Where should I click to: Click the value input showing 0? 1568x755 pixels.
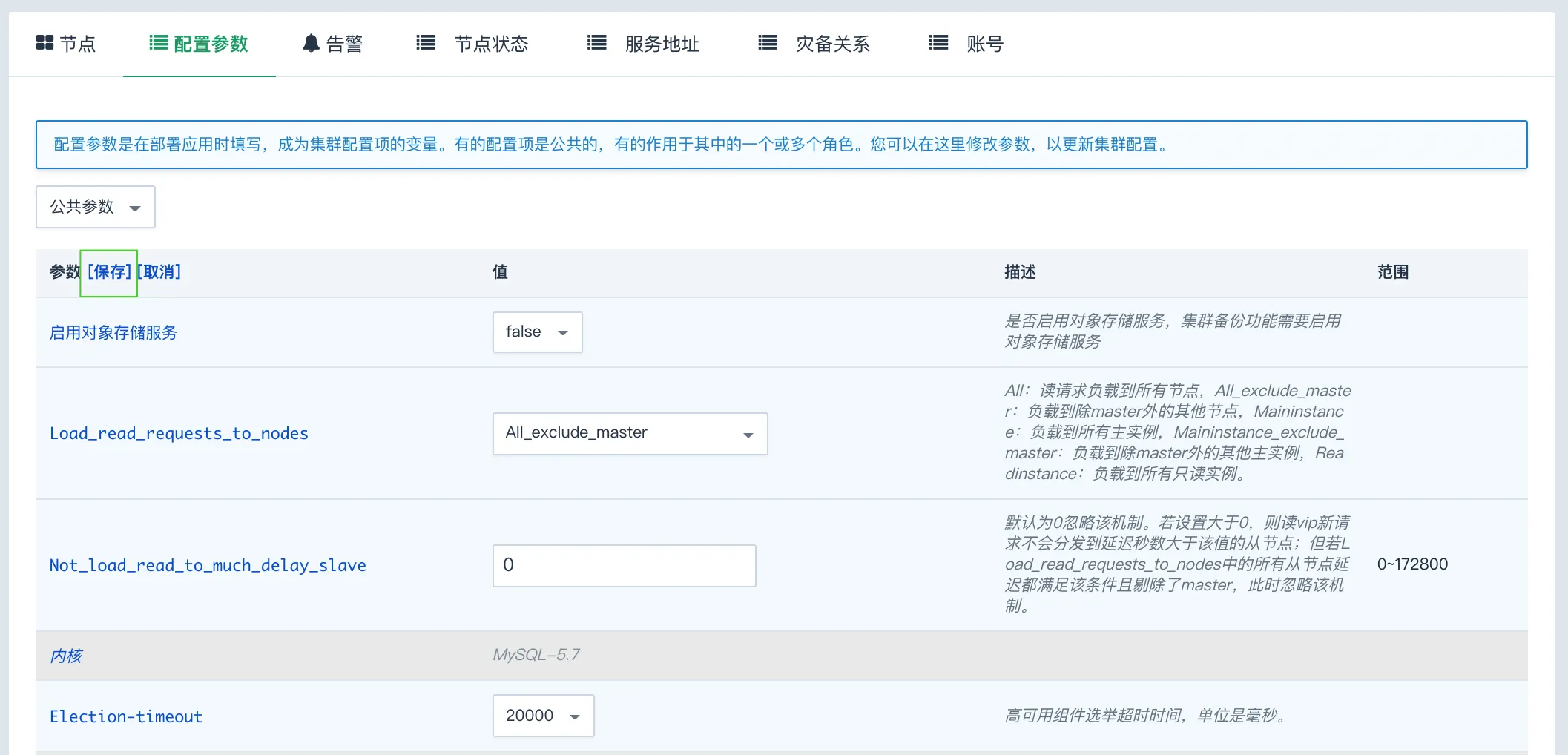(624, 565)
